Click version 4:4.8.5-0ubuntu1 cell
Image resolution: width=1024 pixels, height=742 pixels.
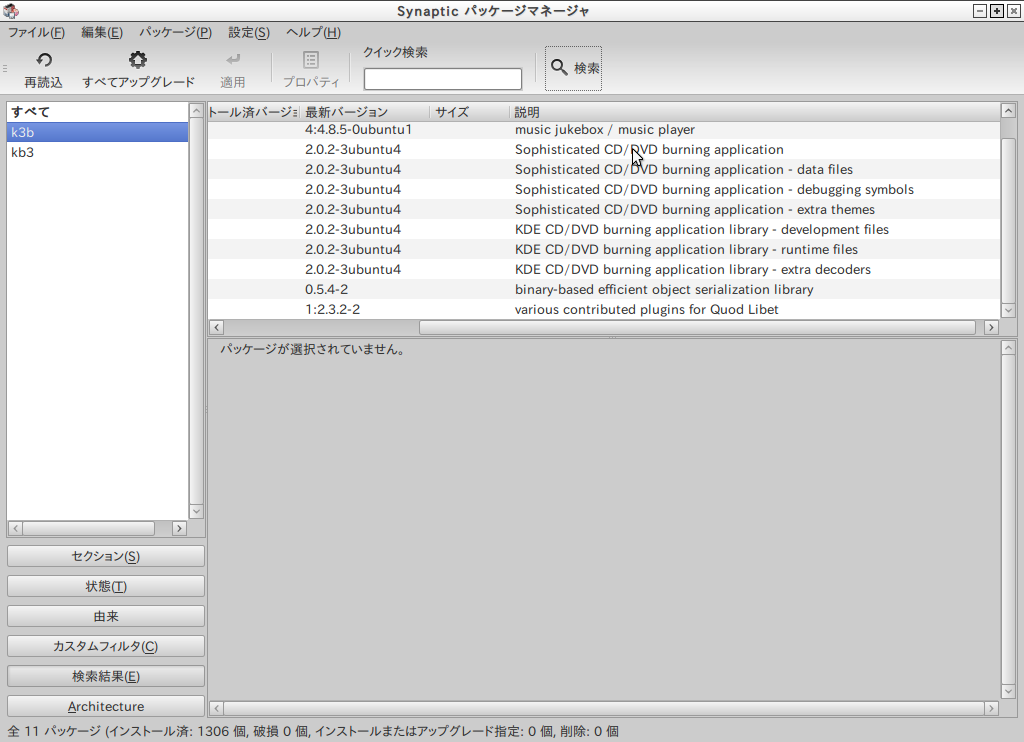pyautogui.click(x=359, y=129)
